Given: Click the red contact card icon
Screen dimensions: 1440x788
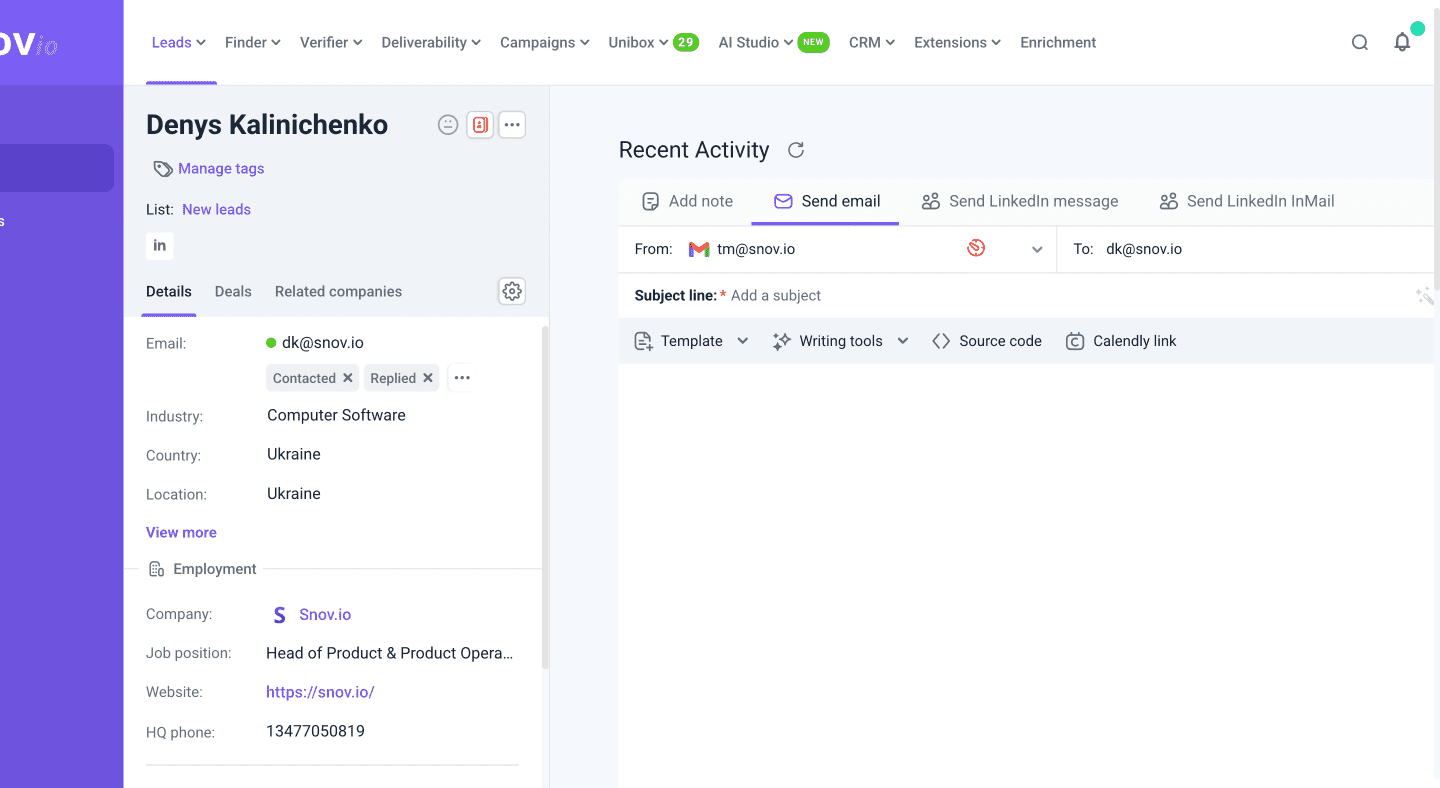Looking at the screenshot, I should pyautogui.click(x=480, y=125).
